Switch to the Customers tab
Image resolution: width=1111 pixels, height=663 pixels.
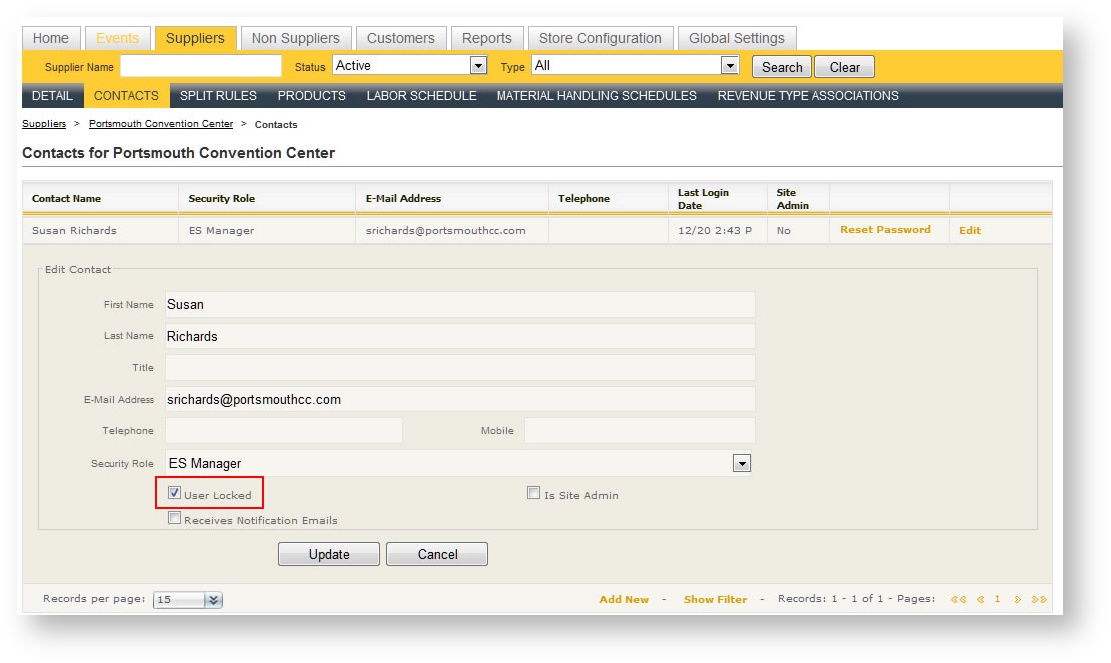tap(400, 38)
